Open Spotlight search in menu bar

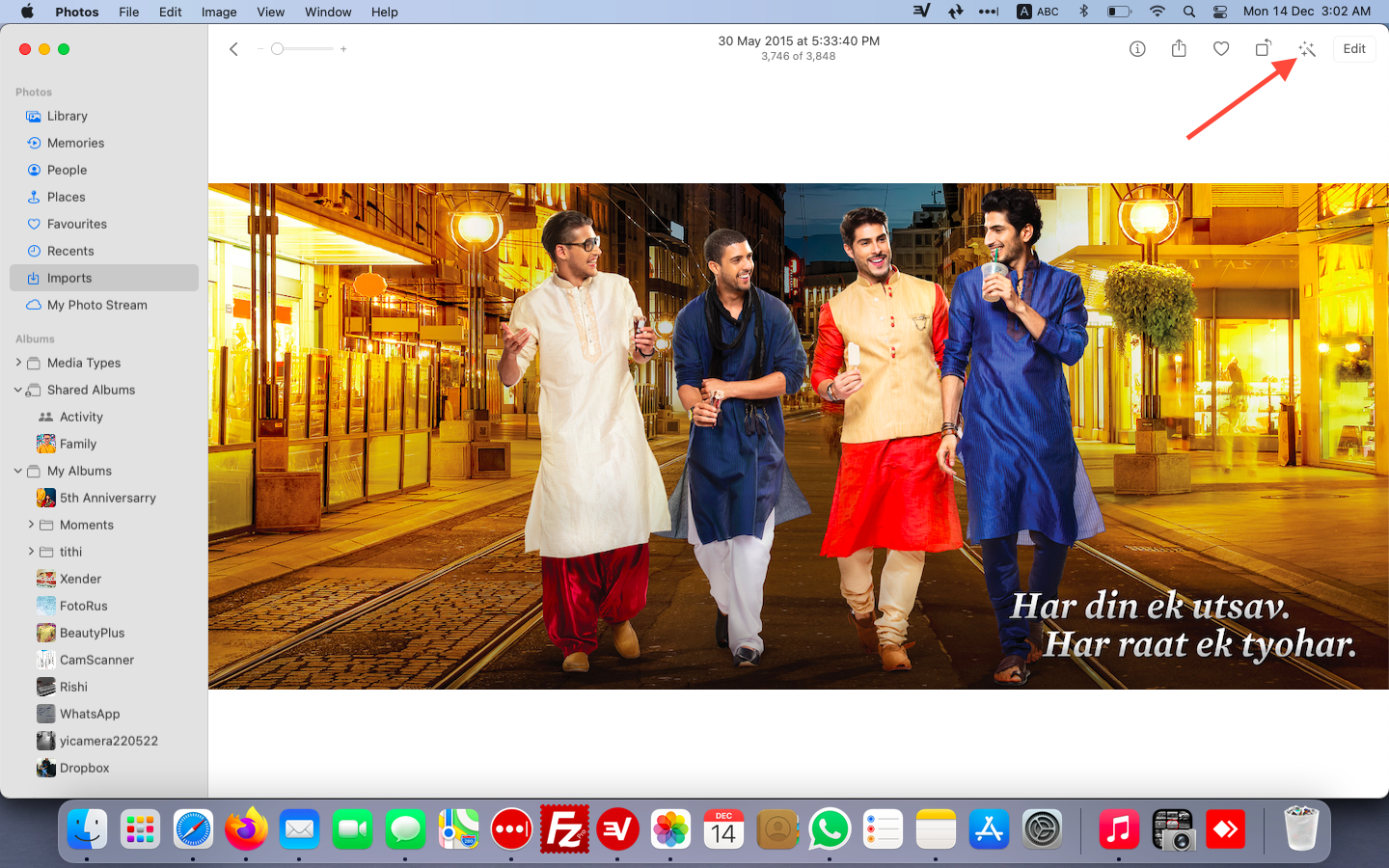1189,12
